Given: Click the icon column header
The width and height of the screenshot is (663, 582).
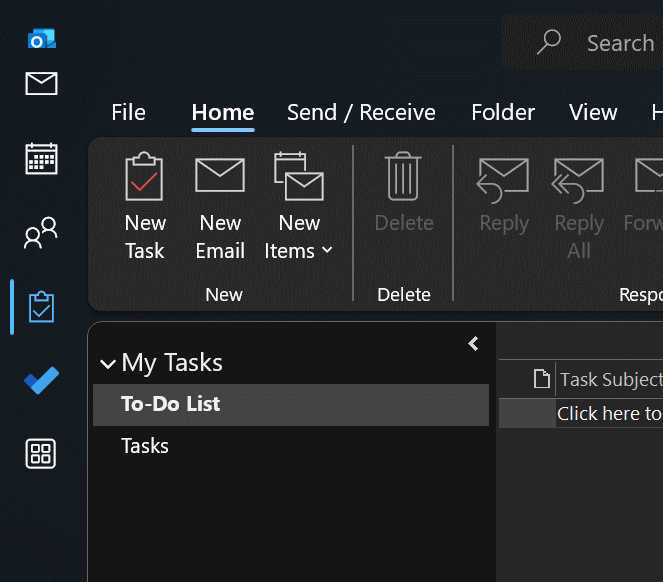Looking at the screenshot, I should click(x=542, y=379).
